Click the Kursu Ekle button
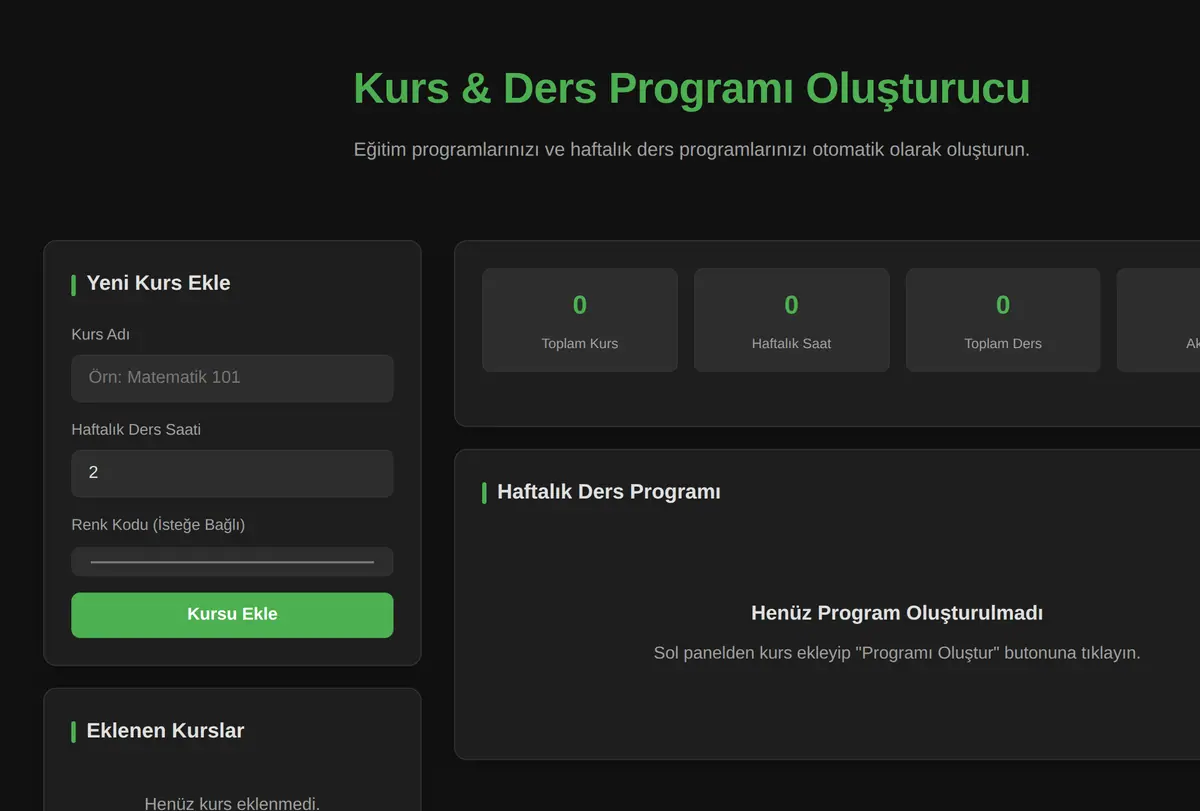1200x811 pixels. (x=232, y=615)
